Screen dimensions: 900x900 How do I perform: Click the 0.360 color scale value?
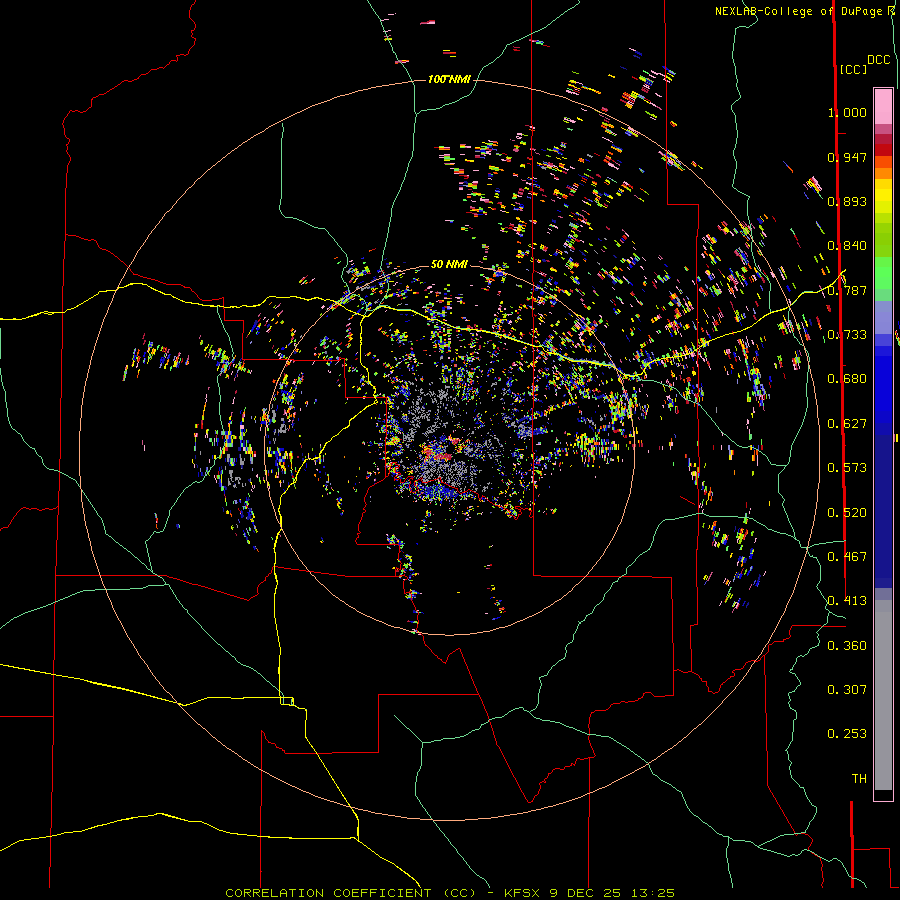pyautogui.click(x=847, y=646)
